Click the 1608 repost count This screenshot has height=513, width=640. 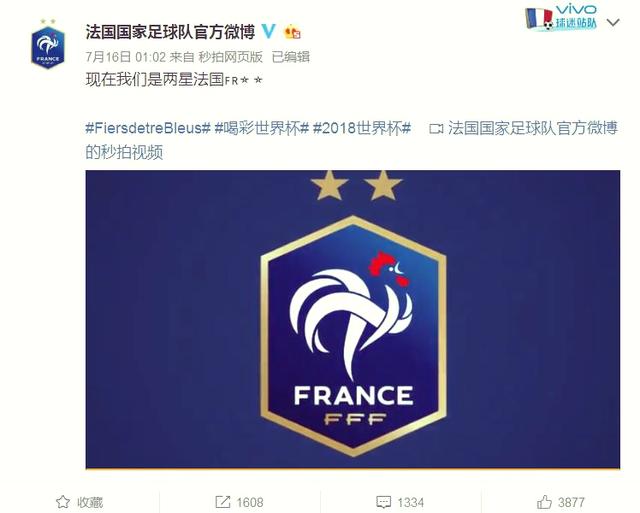pos(250,502)
